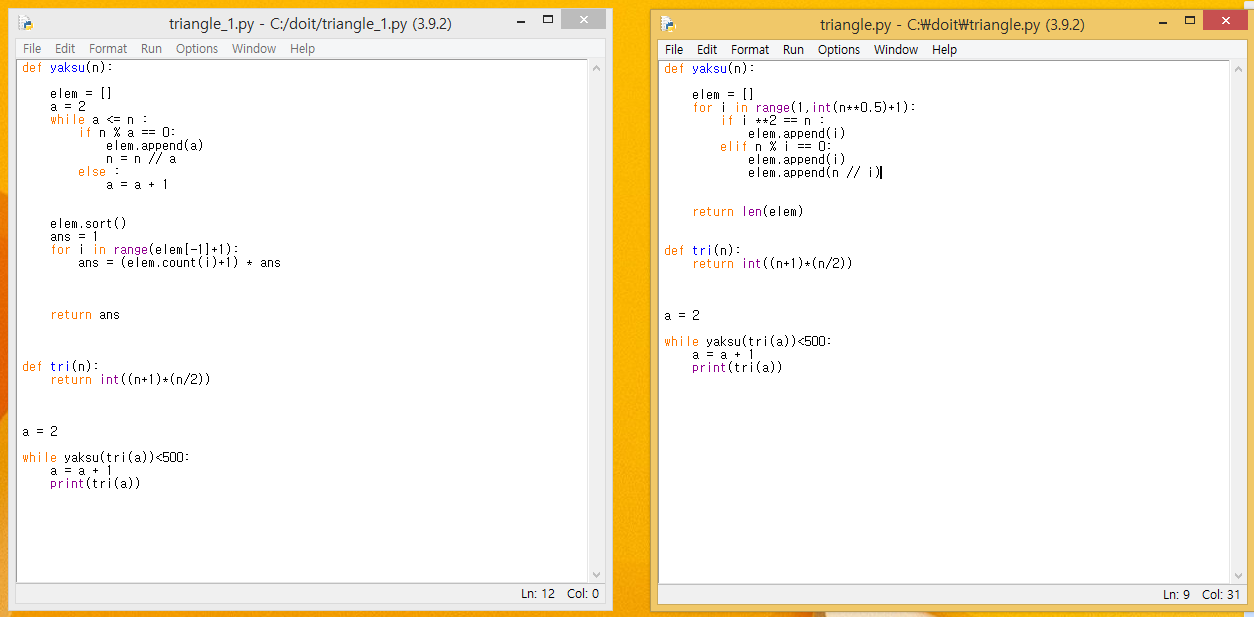
Task: Close the triangle_1.py window
Action: click(x=588, y=21)
